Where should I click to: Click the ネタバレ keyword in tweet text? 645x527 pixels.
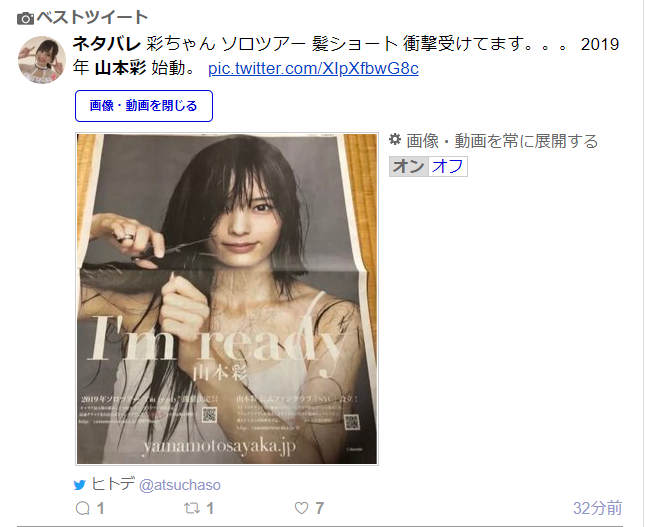point(107,44)
